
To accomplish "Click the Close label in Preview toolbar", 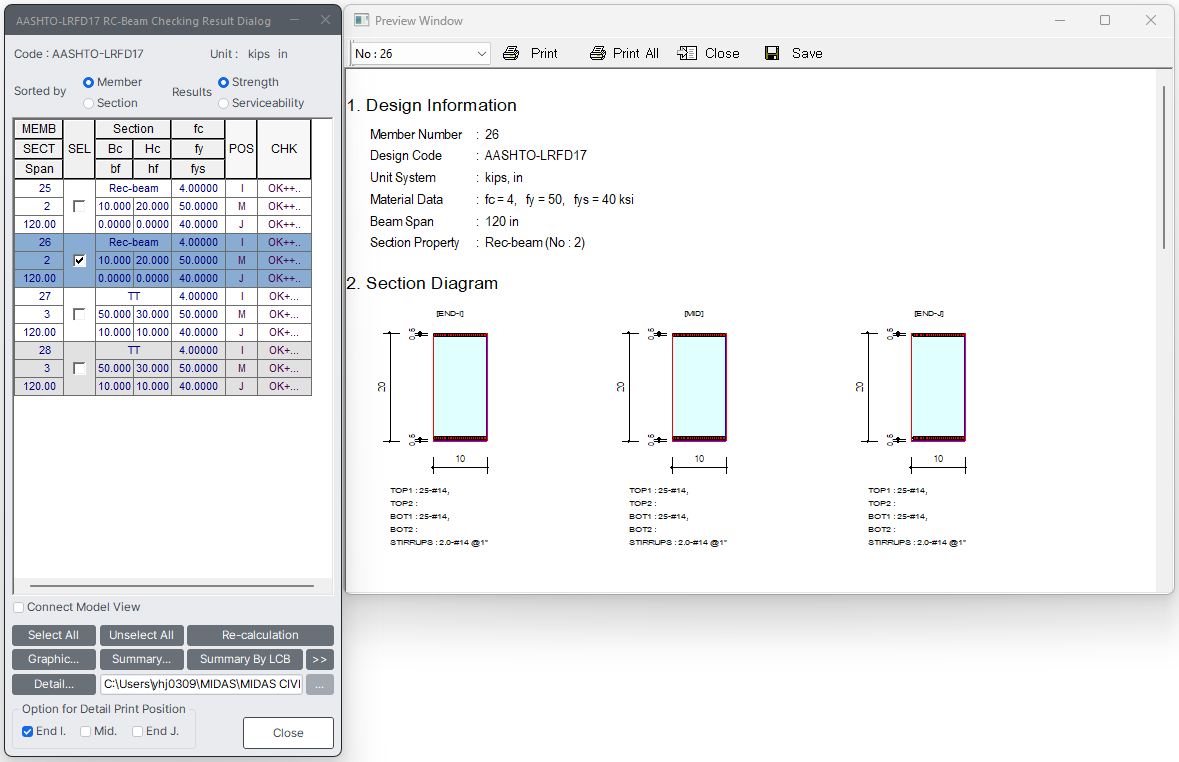I will click(x=722, y=53).
